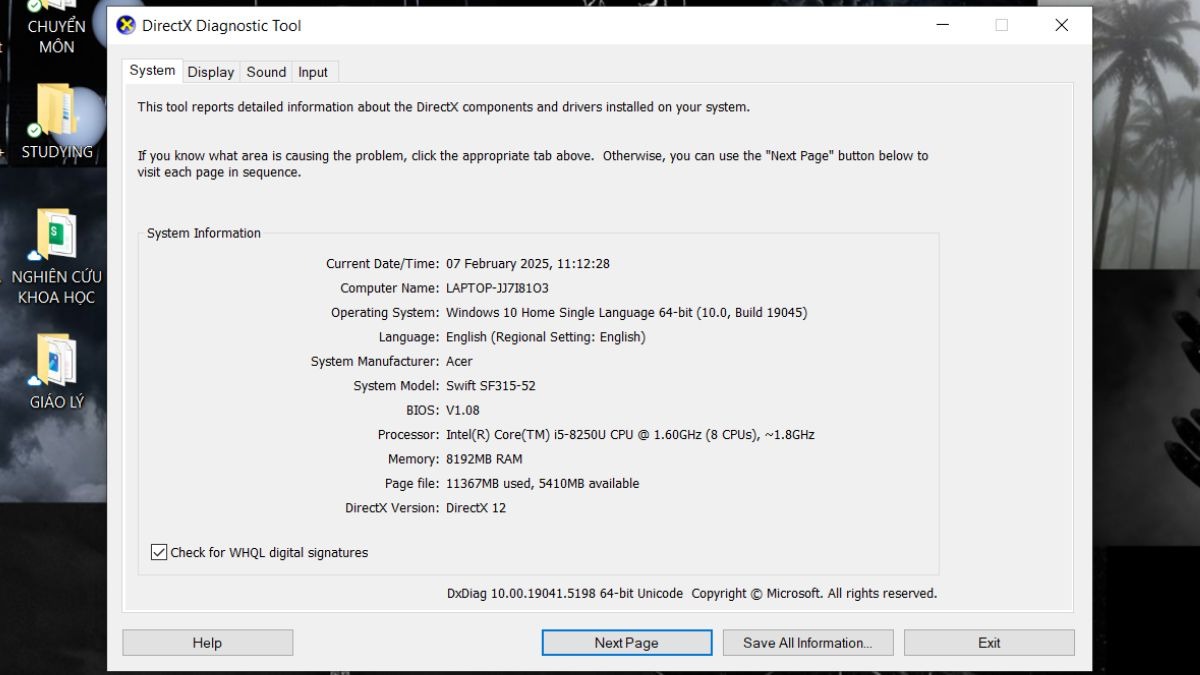Click the 'If you know what area' paragraph

(533, 164)
